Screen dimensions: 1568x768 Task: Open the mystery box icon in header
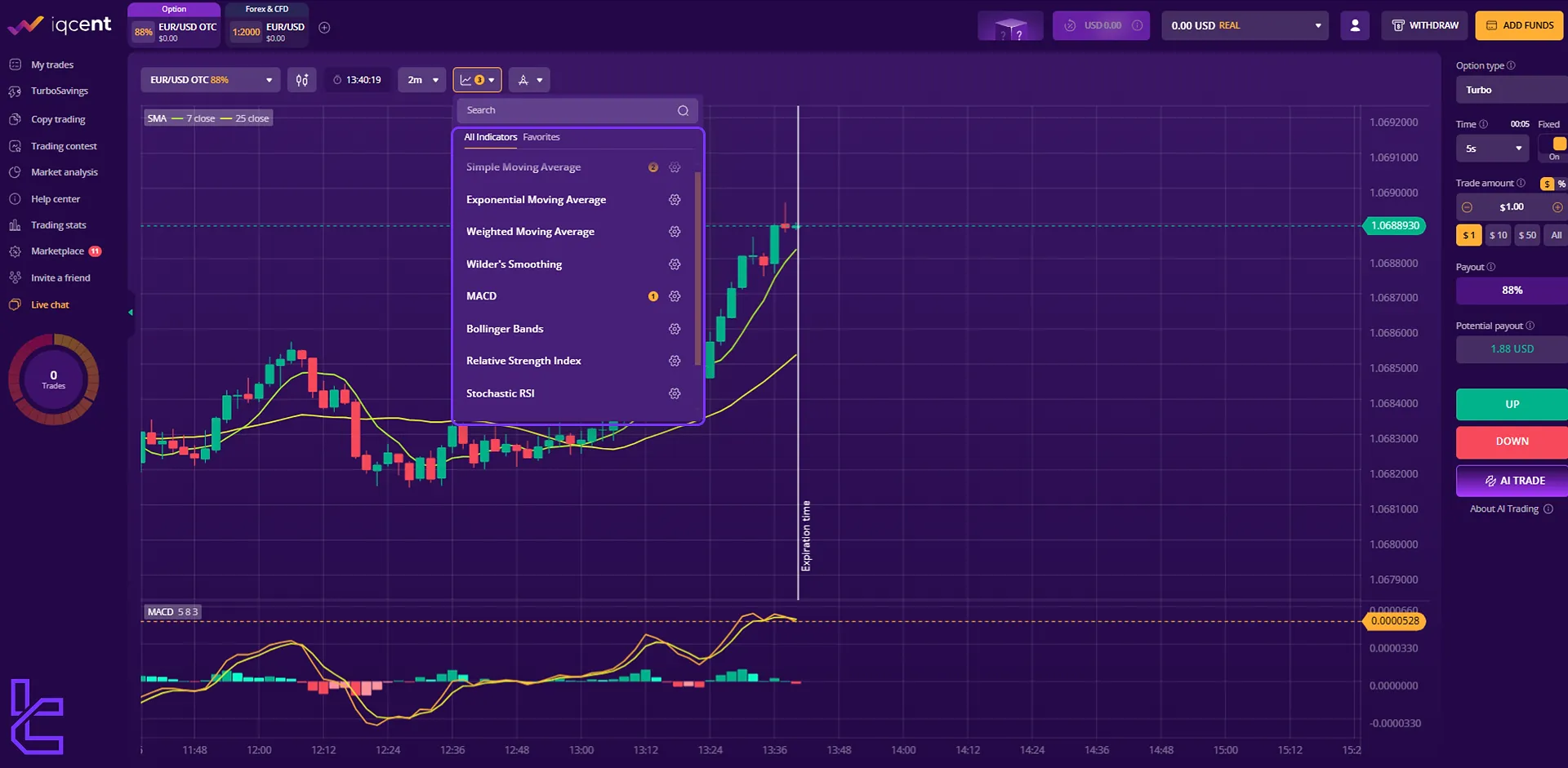click(x=1010, y=26)
